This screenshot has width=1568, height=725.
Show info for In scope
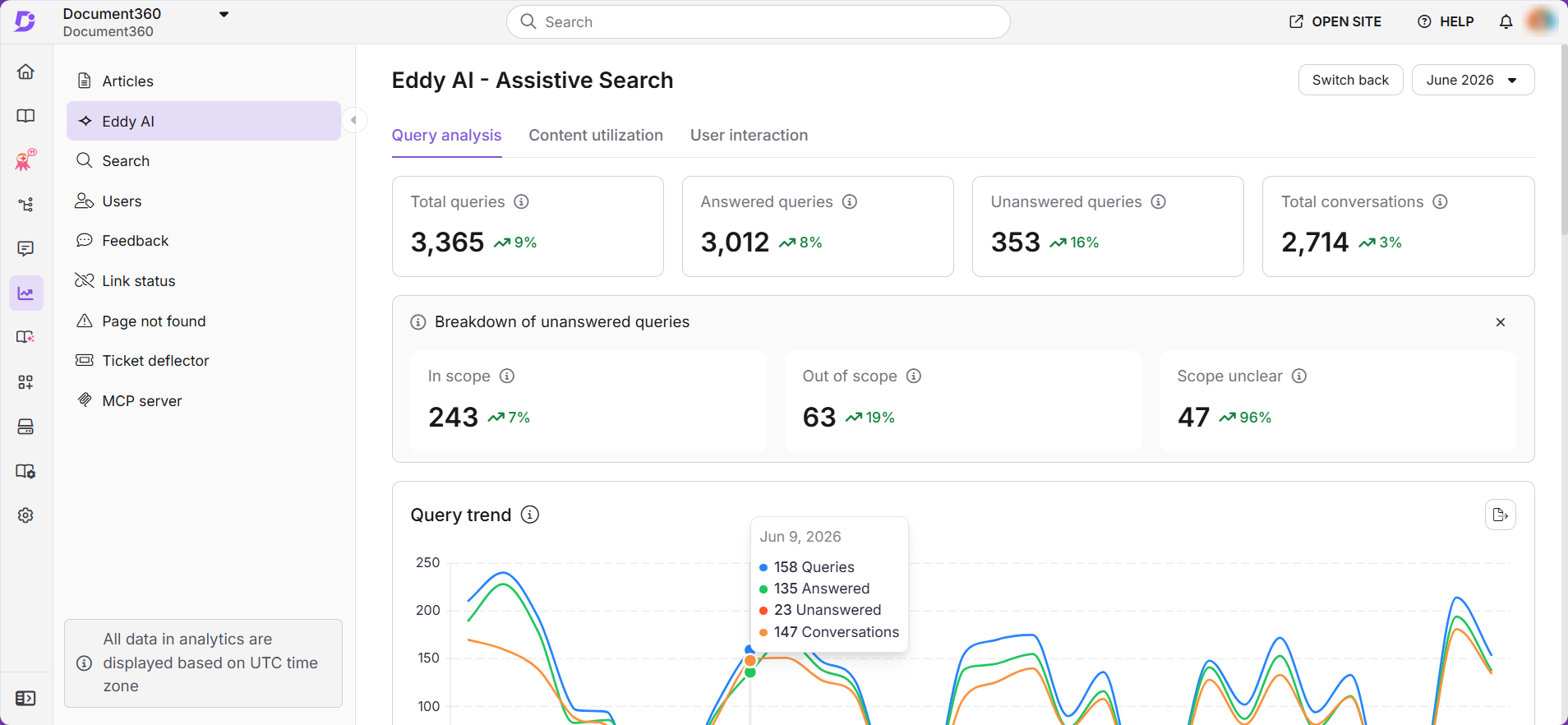[507, 376]
